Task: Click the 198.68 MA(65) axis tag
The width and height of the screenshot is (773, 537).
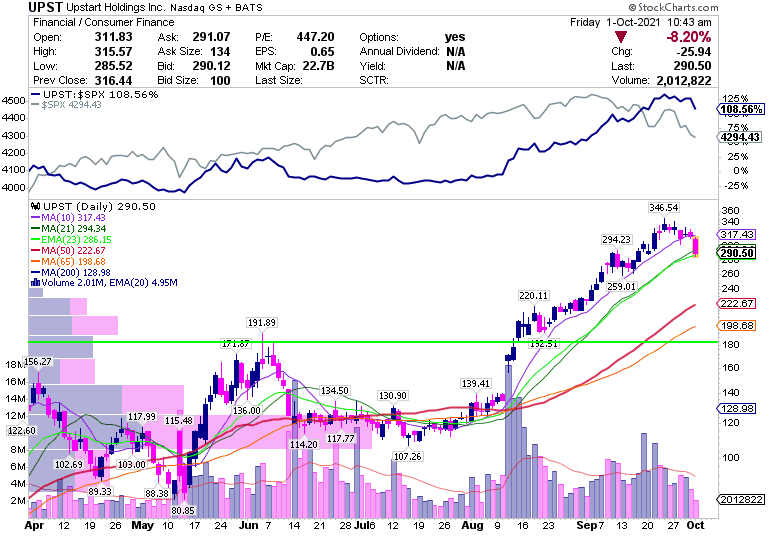Action: coord(737,325)
